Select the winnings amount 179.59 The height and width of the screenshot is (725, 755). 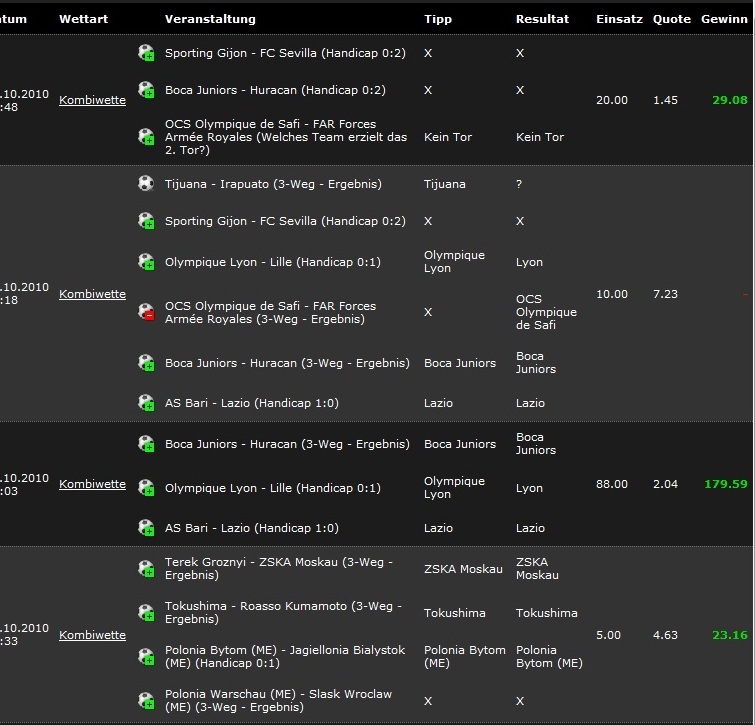[726, 484]
